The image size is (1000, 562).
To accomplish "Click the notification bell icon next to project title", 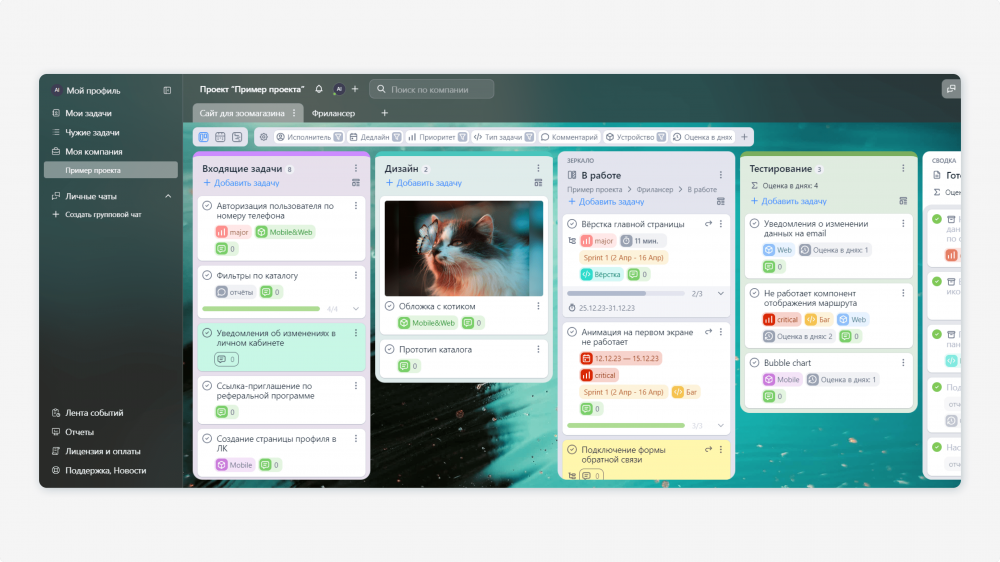I will coord(319,89).
